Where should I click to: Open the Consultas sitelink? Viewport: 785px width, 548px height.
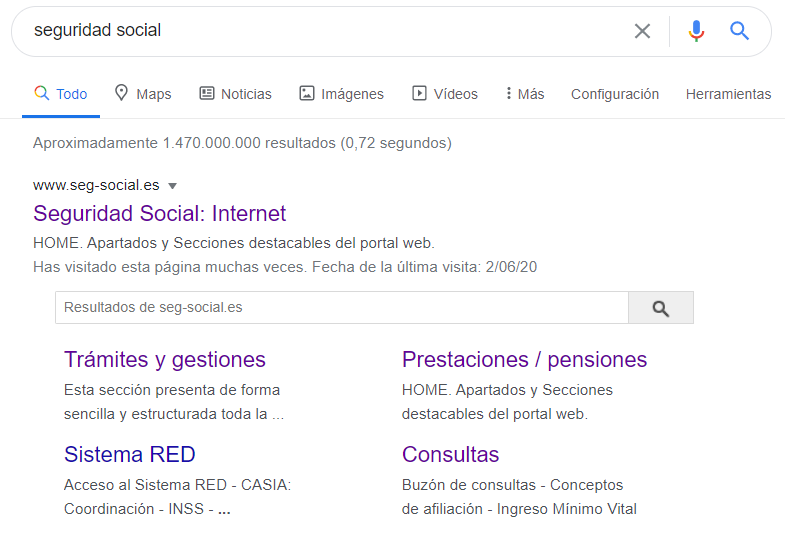pyautogui.click(x=450, y=455)
